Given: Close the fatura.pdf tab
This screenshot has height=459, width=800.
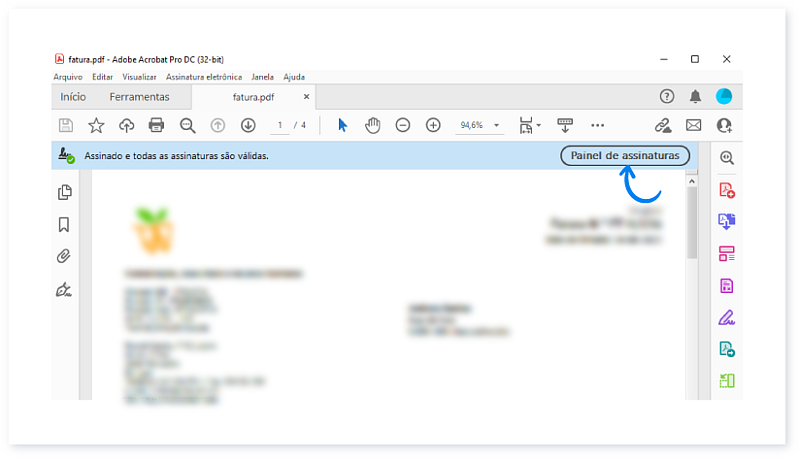Looking at the screenshot, I should tap(307, 97).
